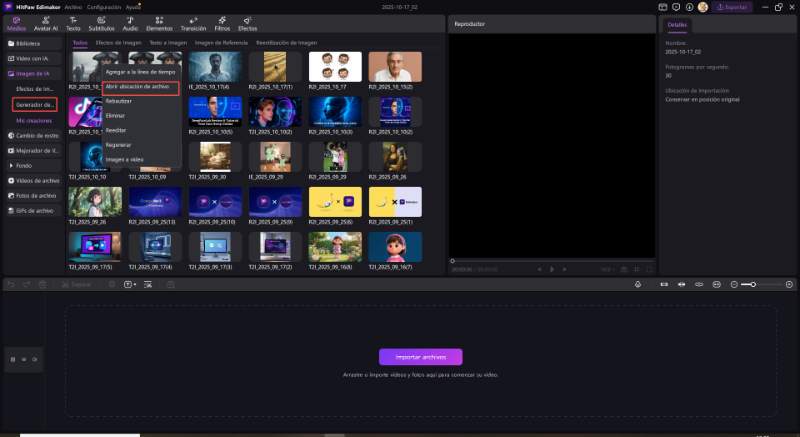Open the Transición panel
Viewport: 800px width, 437px height.
(x=192, y=23)
